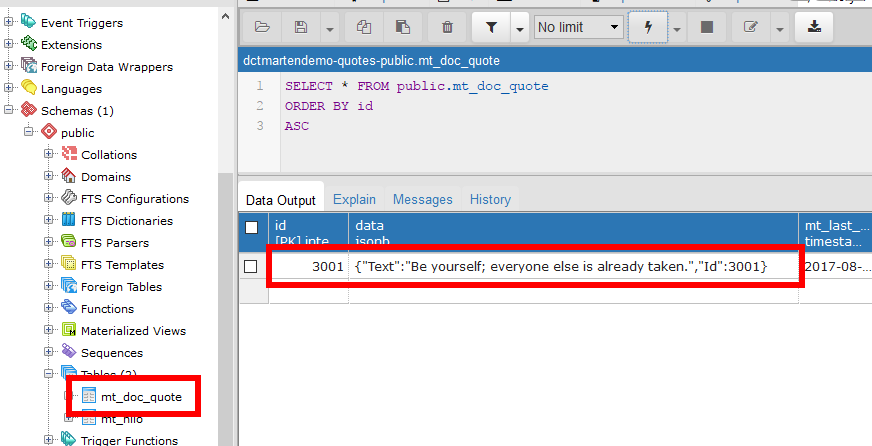Image resolution: width=872 pixels, height=446 pixels.
Task: Expand the Sequences node
Action: tap(49, 353)
